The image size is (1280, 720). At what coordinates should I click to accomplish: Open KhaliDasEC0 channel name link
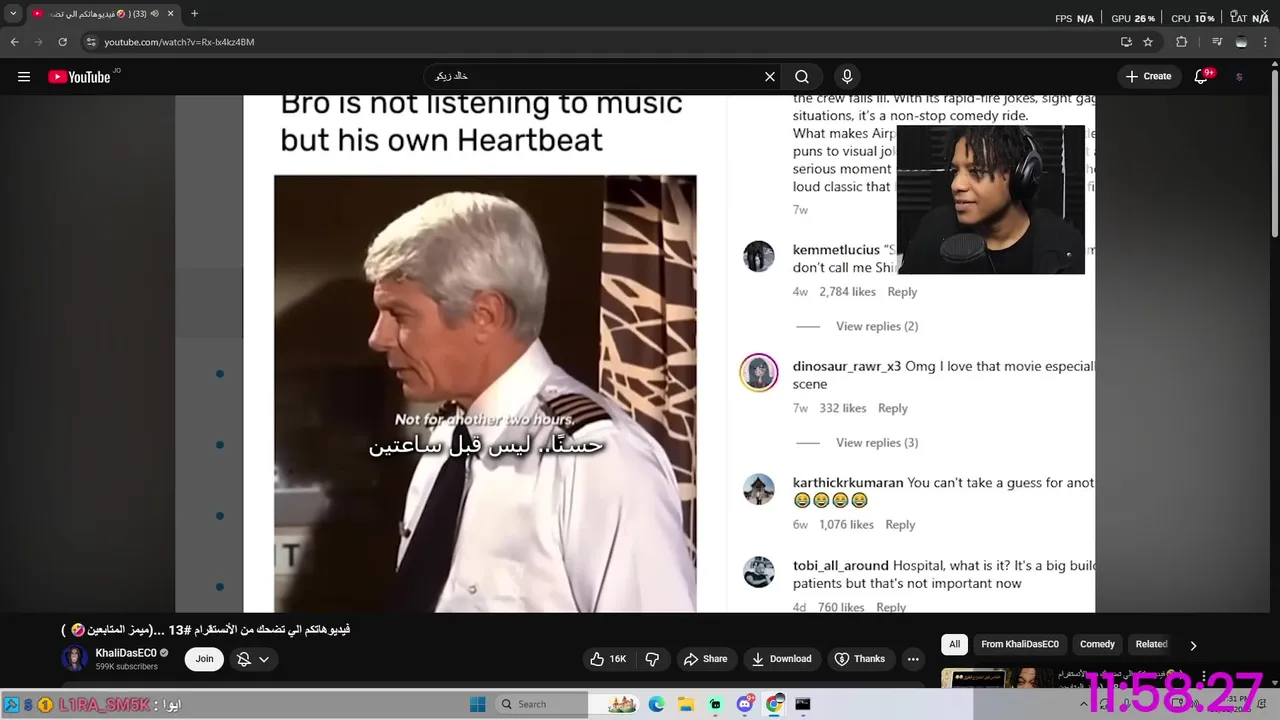[126, 653]
